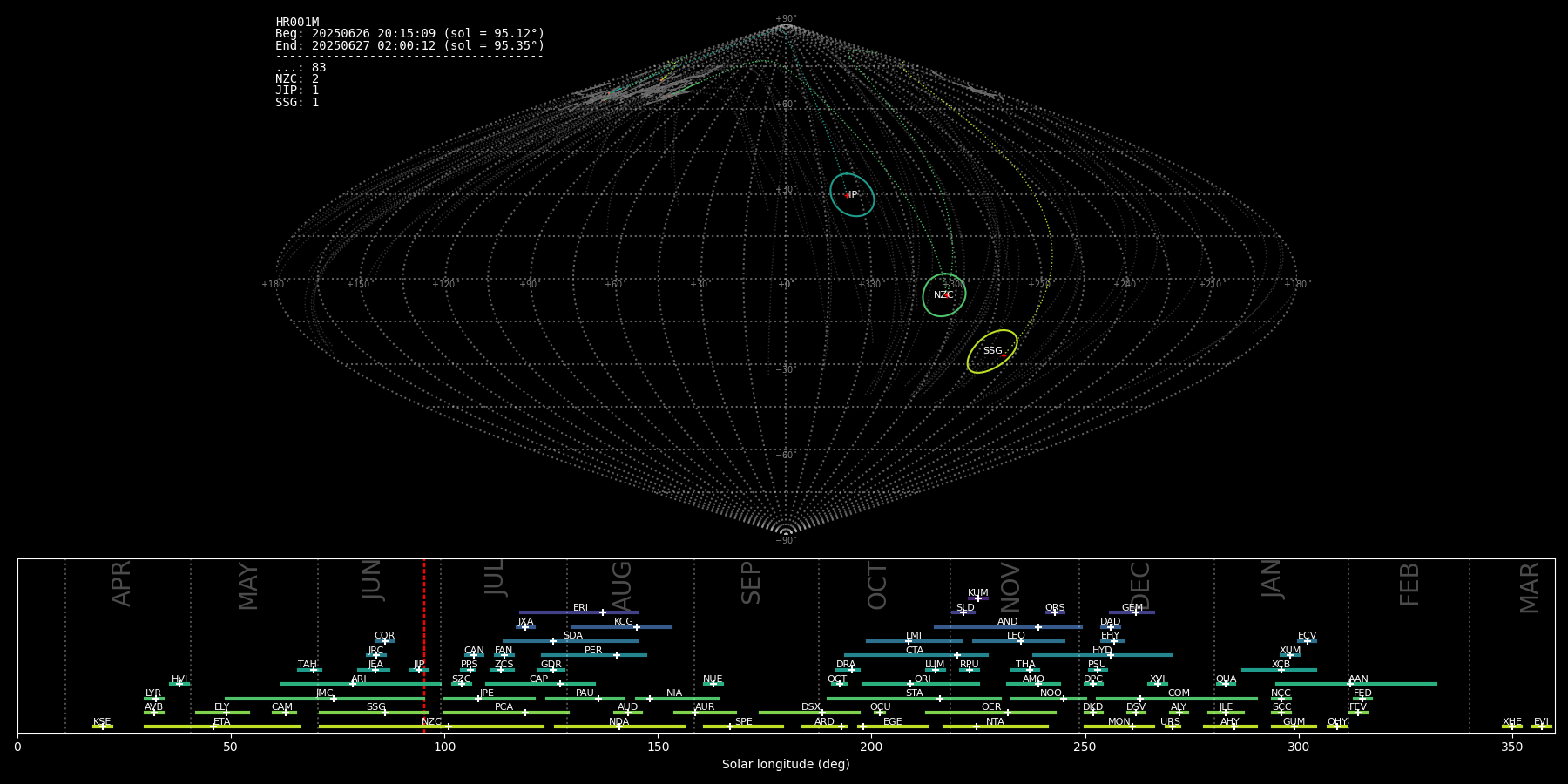The width and height of the screenshot is (1568, 784).
Task: Click the DEC month label
Action: tap(1139, 585)
